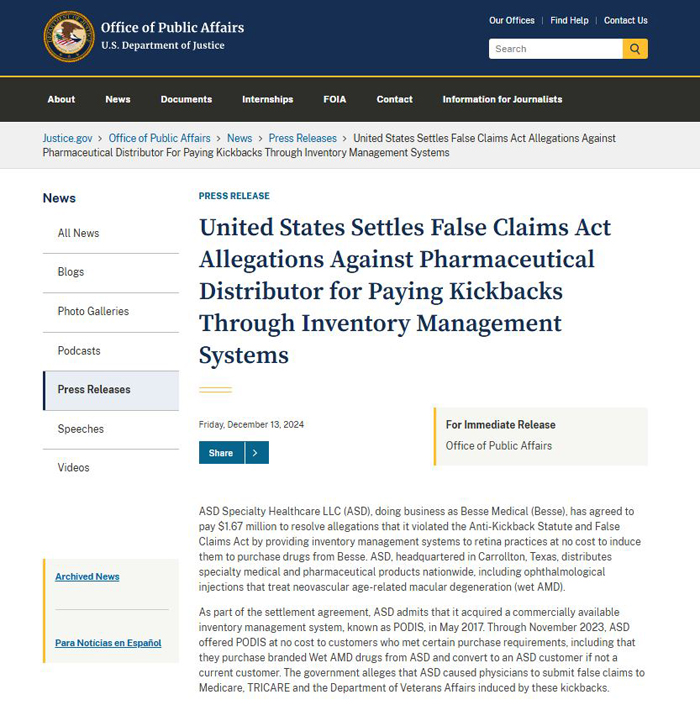Screen dimensions: 700x705
Task: Select the FOIA navigation item
Action: point(334,99)
